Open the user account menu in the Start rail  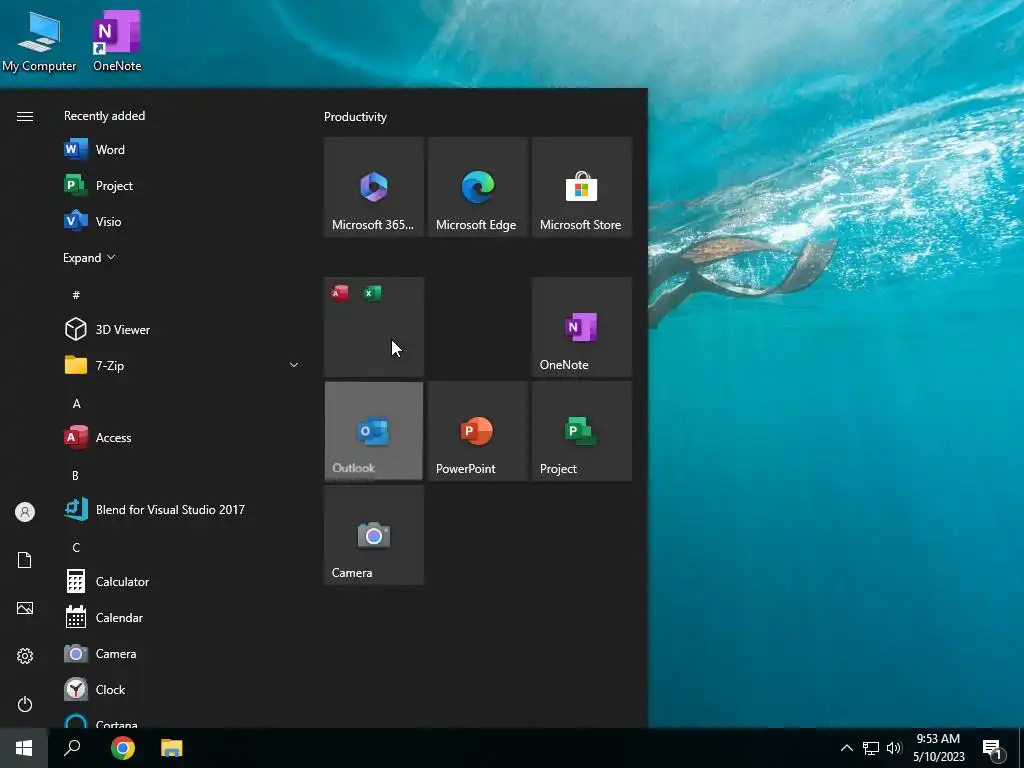pyautogui.click(x=25, y=512)
